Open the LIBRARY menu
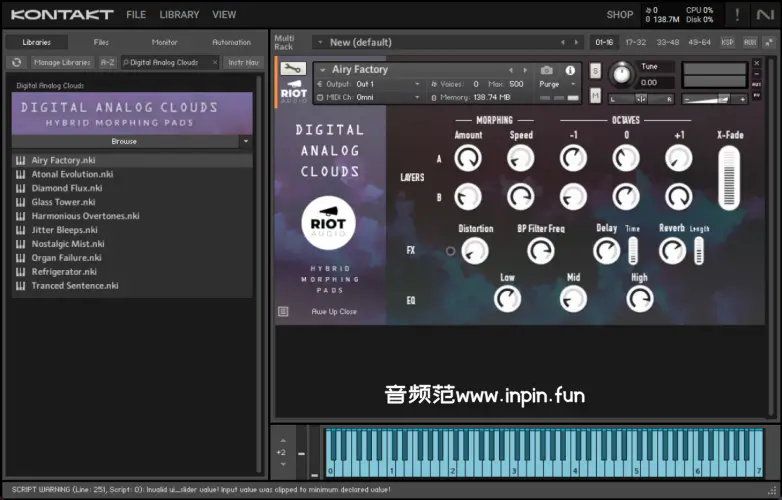Image resolution: width=782 pixels, height=500 pixels. point(179,15)
